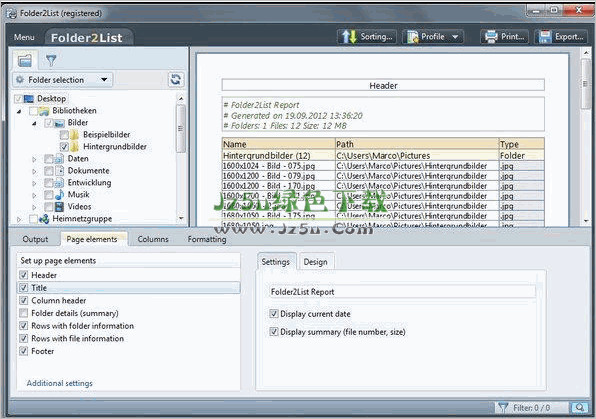Click the Hintergrundbilder folder icon

[x=74, y=147]
